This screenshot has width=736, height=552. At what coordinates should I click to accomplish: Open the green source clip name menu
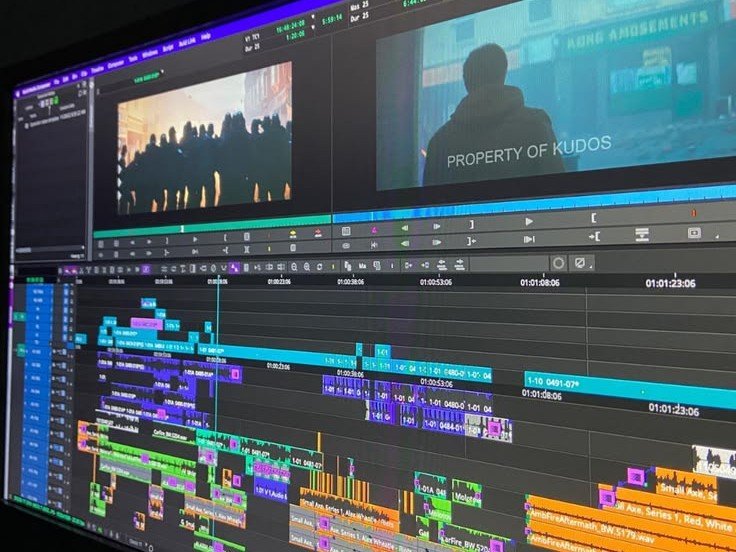[x=148, y=76]
